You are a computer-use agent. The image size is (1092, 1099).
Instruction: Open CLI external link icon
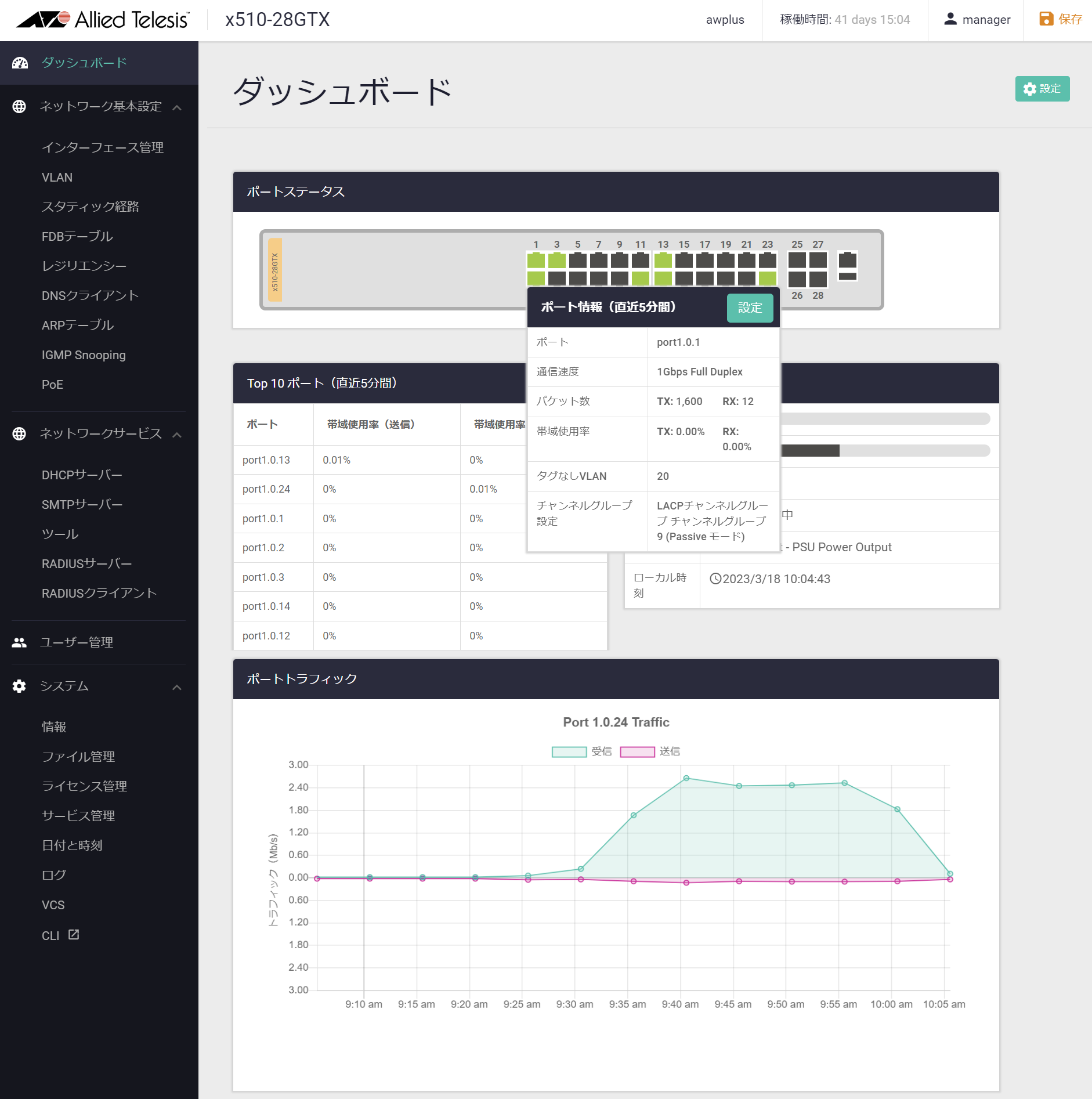click(74, 935)
